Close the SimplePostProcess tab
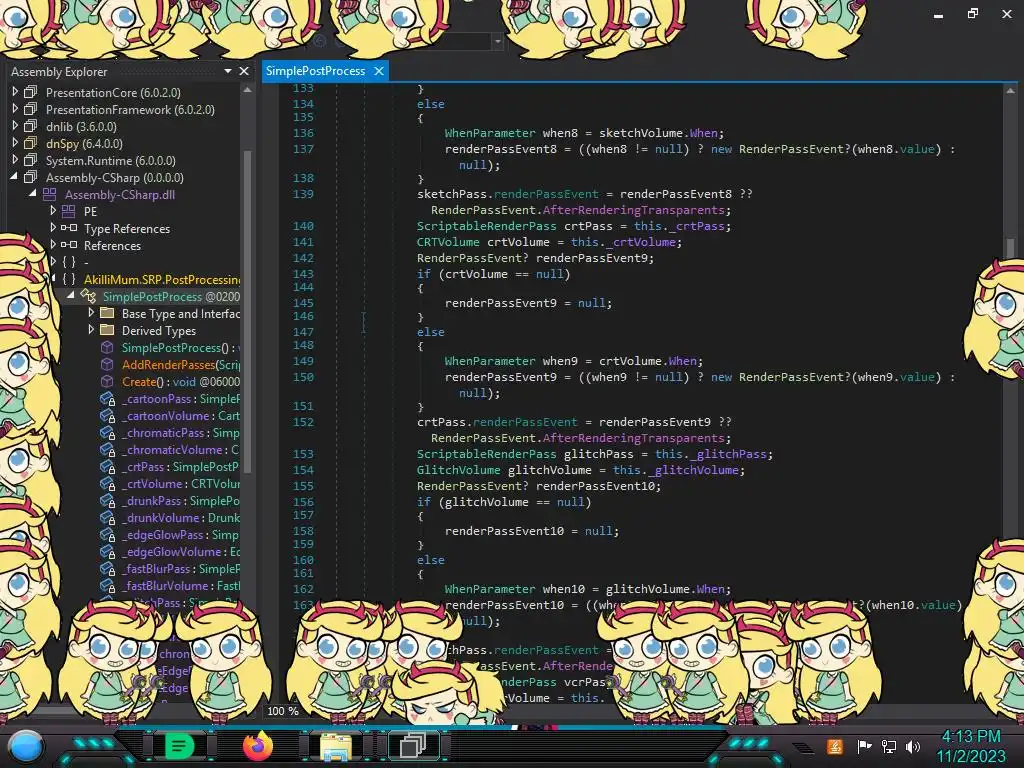The image size is (1024, 768). pyautogui.click(x=379, y=71)
